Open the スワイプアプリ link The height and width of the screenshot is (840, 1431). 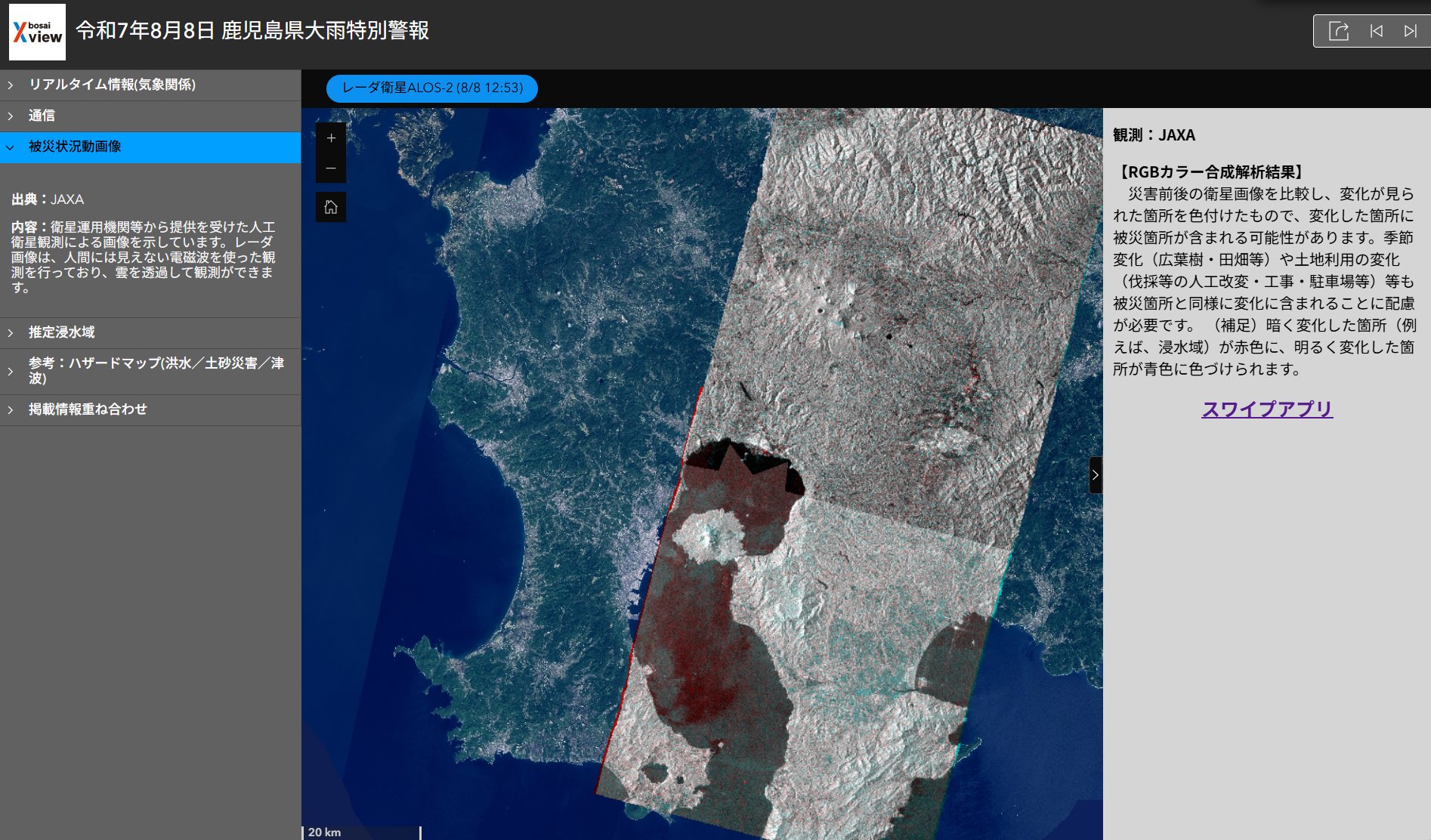[x=1267, y=409]
